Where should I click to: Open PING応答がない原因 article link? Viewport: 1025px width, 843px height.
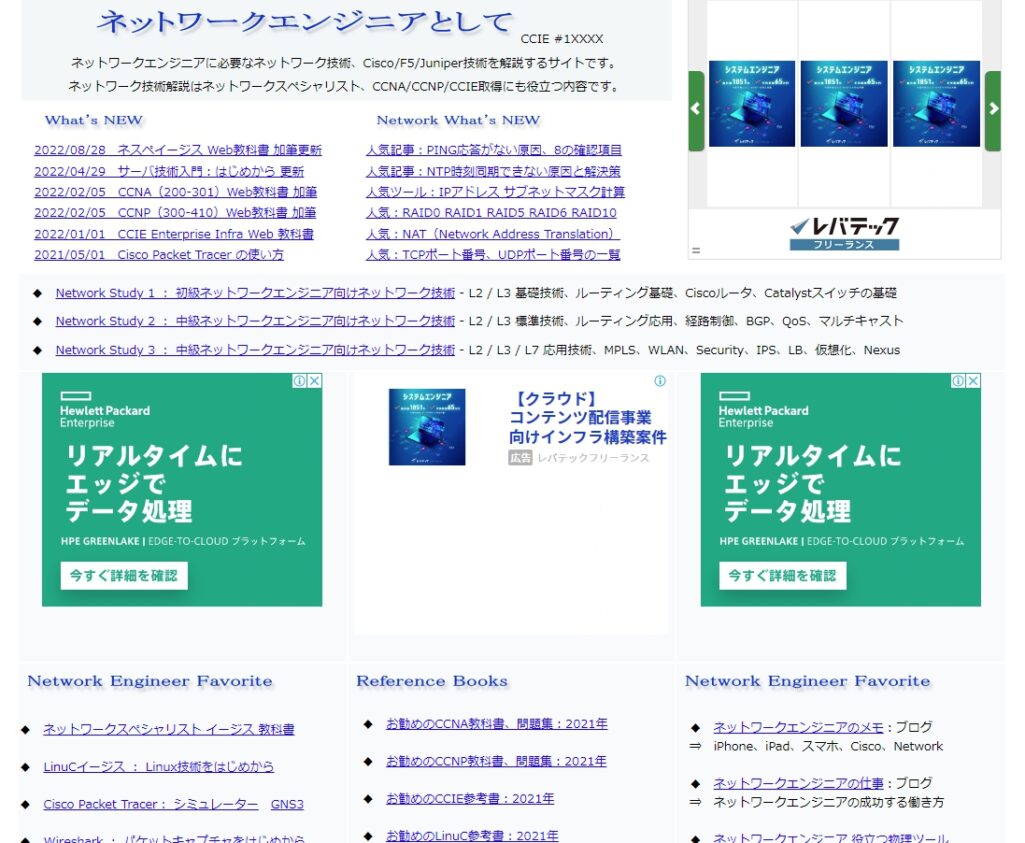494,150
